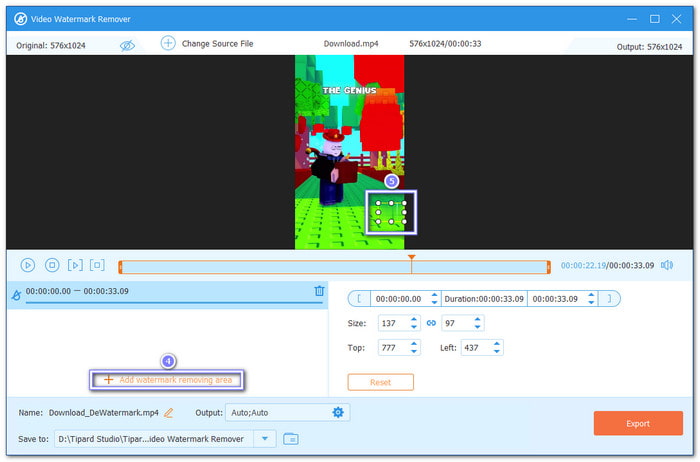Play from the segment start bracket icon
Viewport: 700px width, 462px height.
pos(75,265)
